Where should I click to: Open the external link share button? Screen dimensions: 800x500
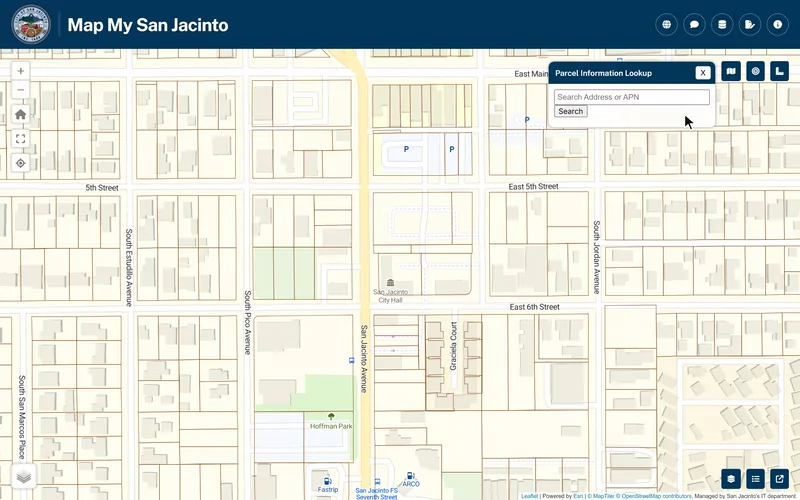(x=780, y=479)
